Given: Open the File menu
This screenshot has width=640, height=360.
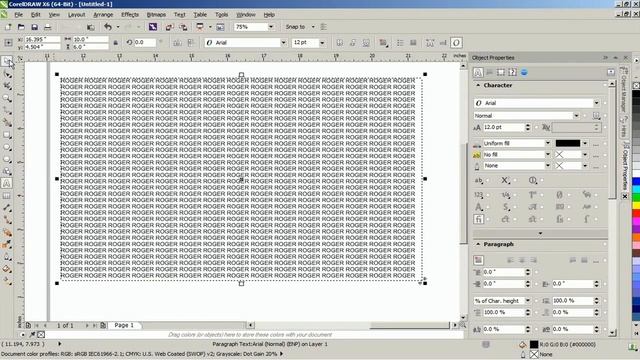Looking at the screenshot, I should pyautogui.click(x=19, y=15).
